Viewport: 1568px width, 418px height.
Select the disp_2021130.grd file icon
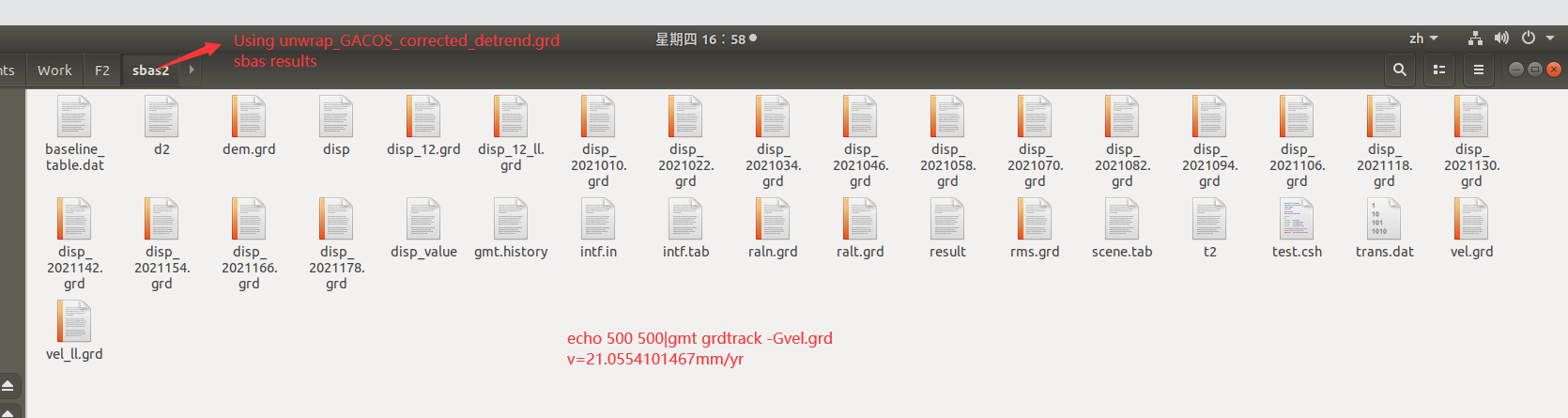pyautogui.click(x=1471, y=116)
